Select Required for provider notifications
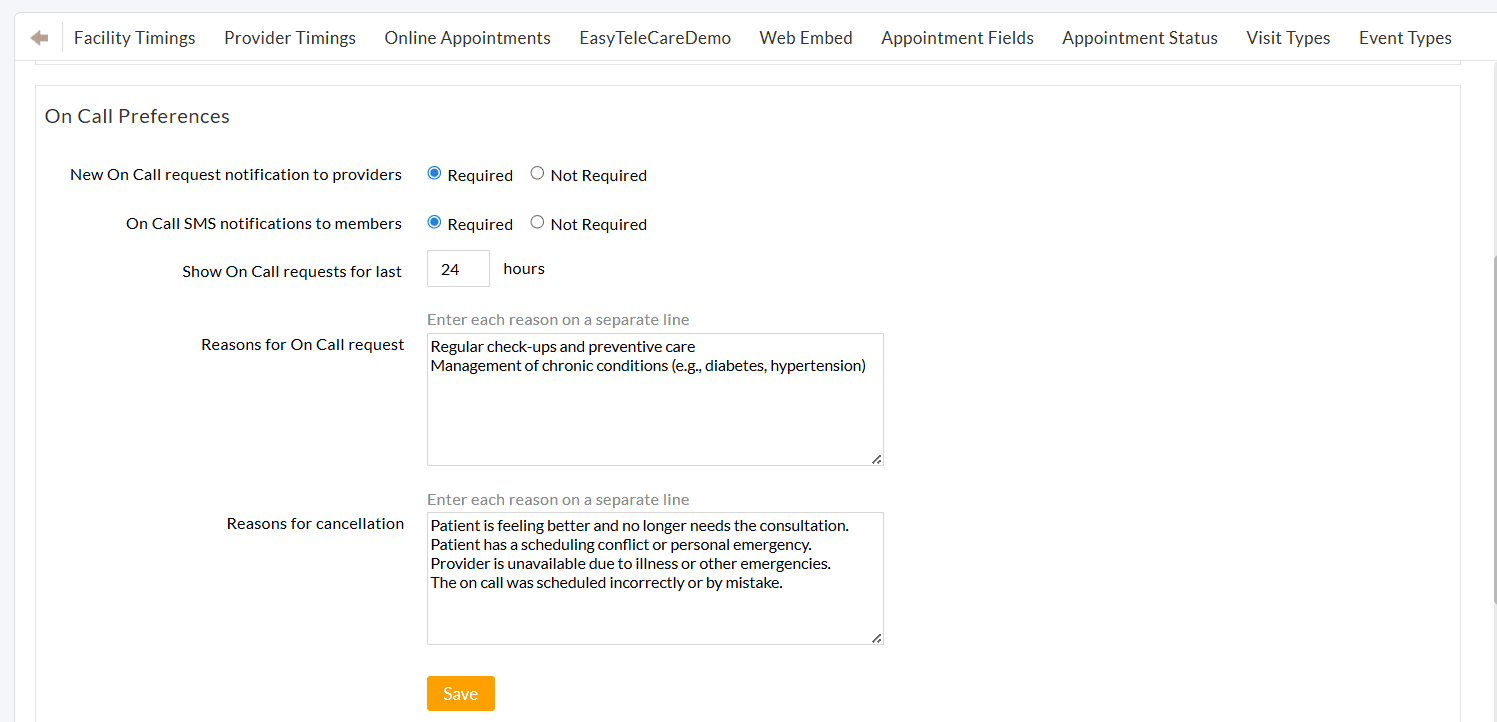Viewport: 1497px width, 722px height. (434, 172)
